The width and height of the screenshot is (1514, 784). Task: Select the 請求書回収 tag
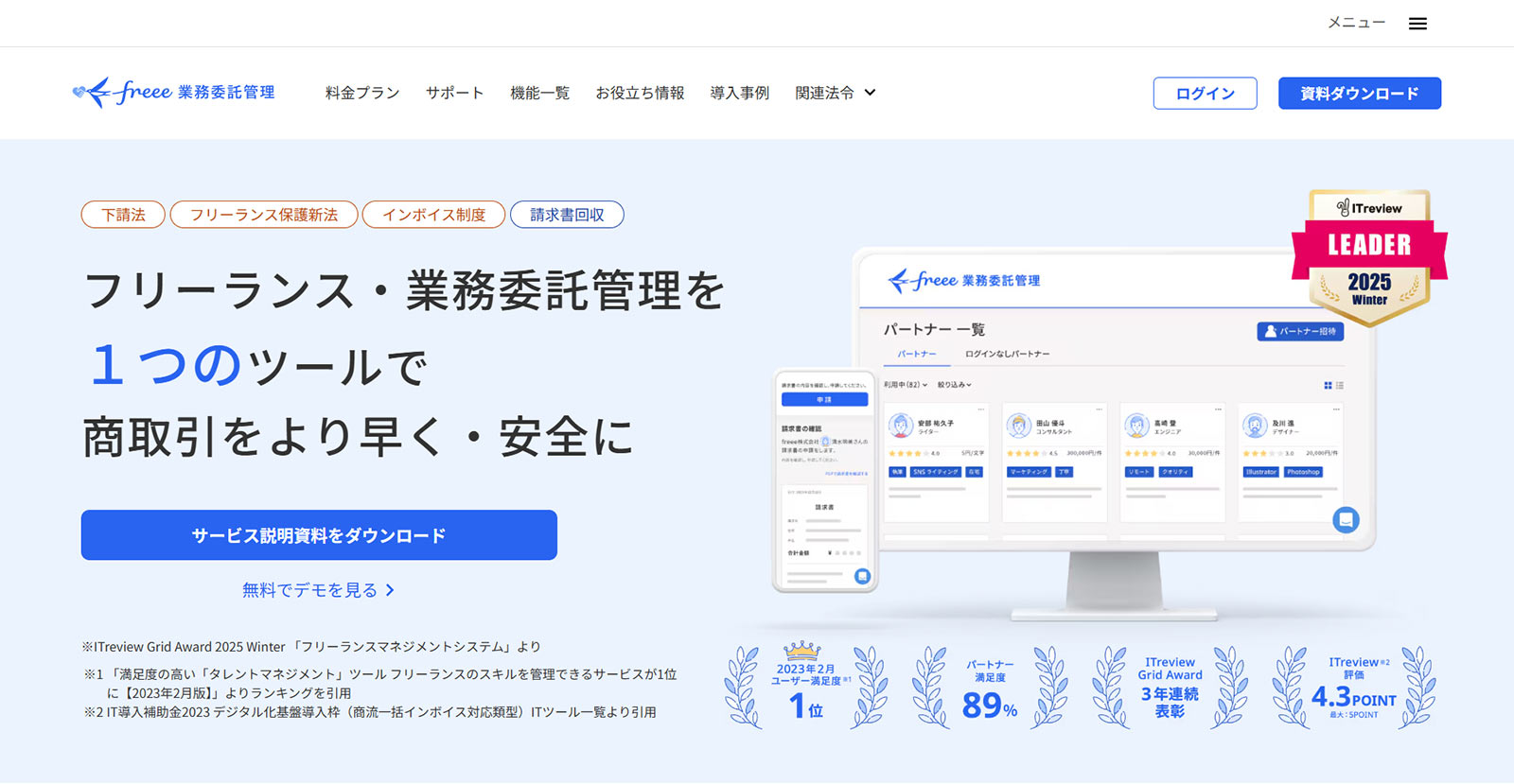tap(567, 215)
